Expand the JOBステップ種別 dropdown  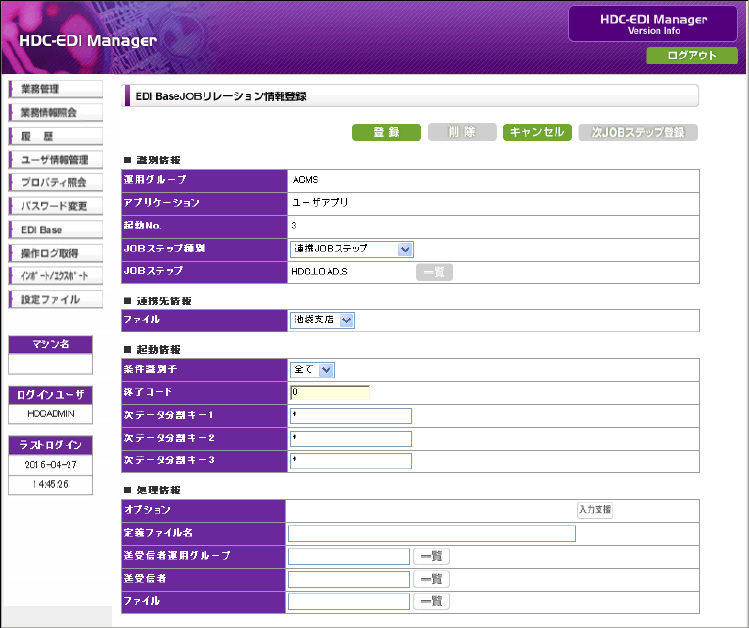(x=351, y=249)
